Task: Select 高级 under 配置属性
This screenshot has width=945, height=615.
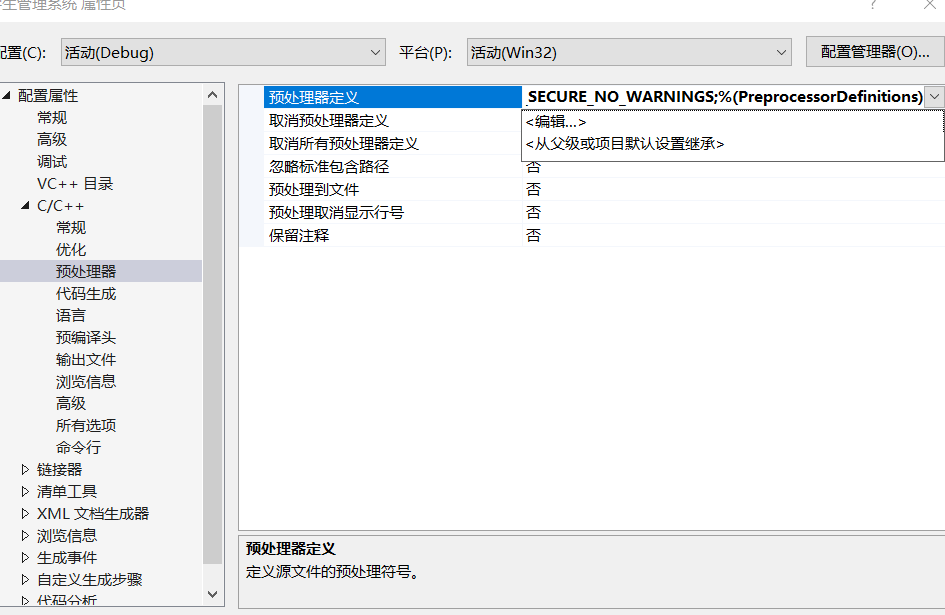Action: pyautogui.click(x=52, y=139)
